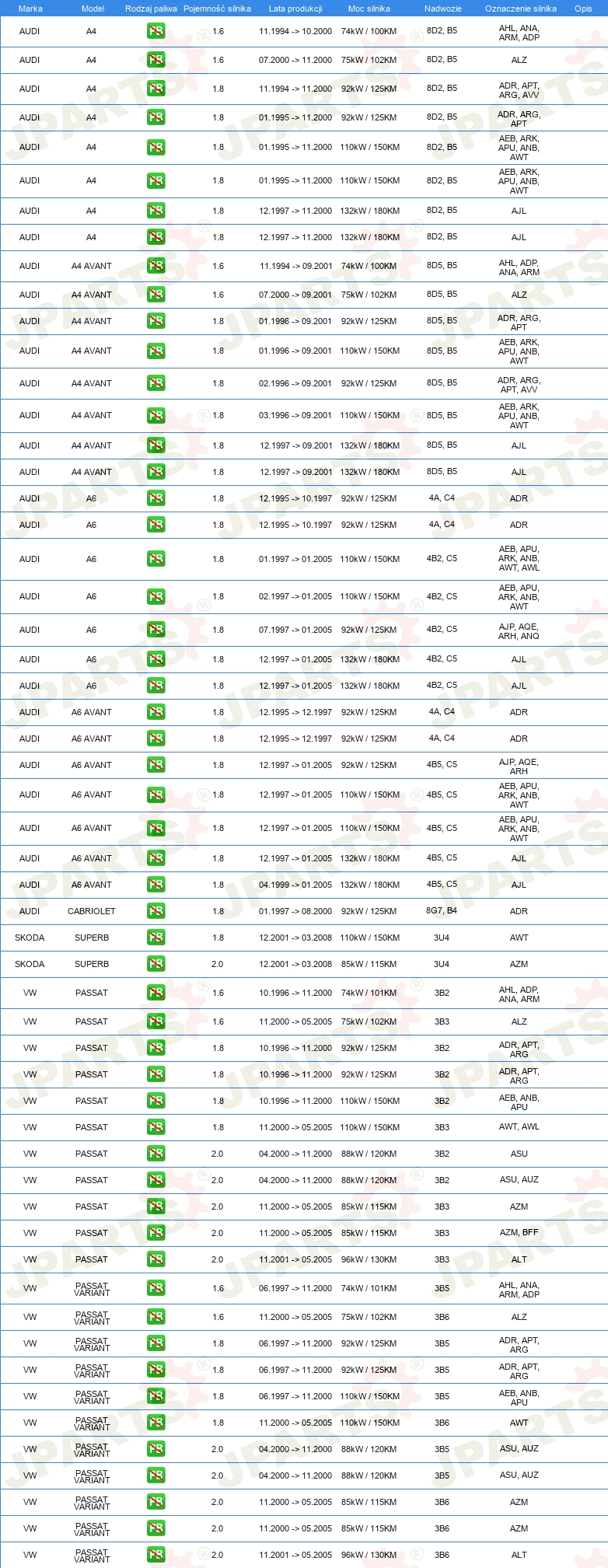608x1568 pixels.
Task: Click the ADR, ARG, APT, AVV engine cell
Action: pyautogui.click(x=519, y=385)
